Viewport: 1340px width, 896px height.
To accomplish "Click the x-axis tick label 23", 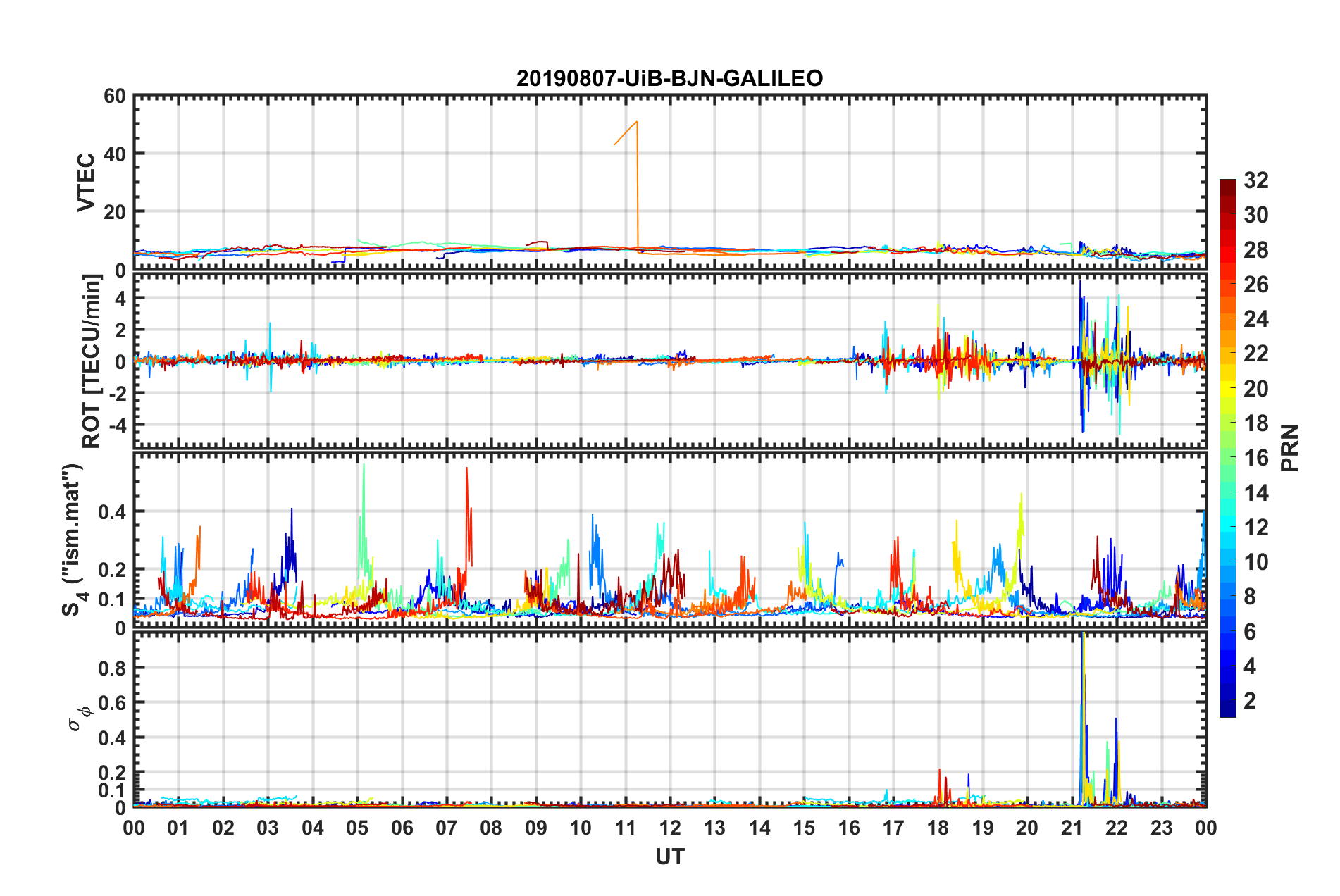I will click(x=1161, y=828).
